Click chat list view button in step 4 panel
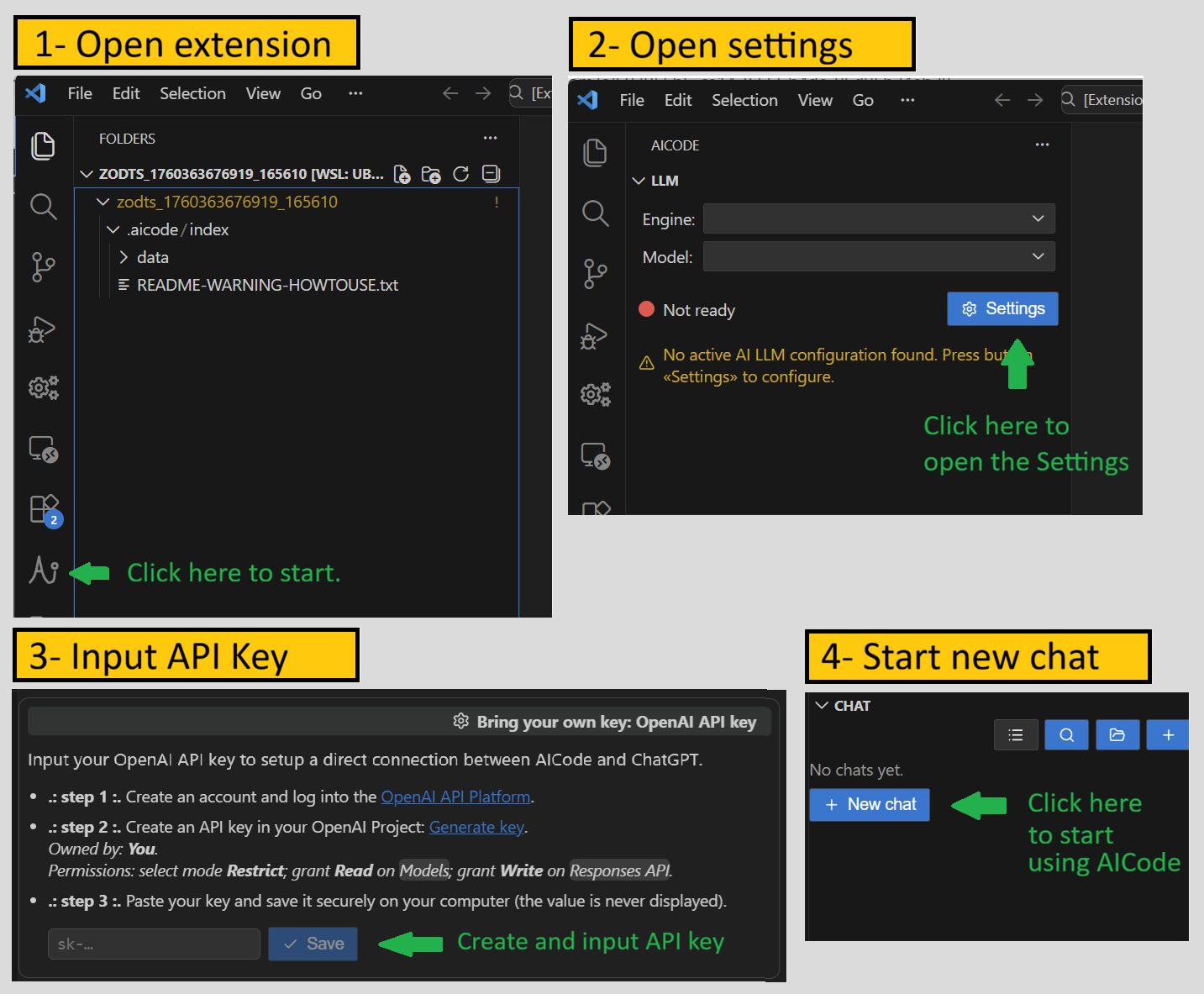The image size is (1204, 994). point(1016,735)
